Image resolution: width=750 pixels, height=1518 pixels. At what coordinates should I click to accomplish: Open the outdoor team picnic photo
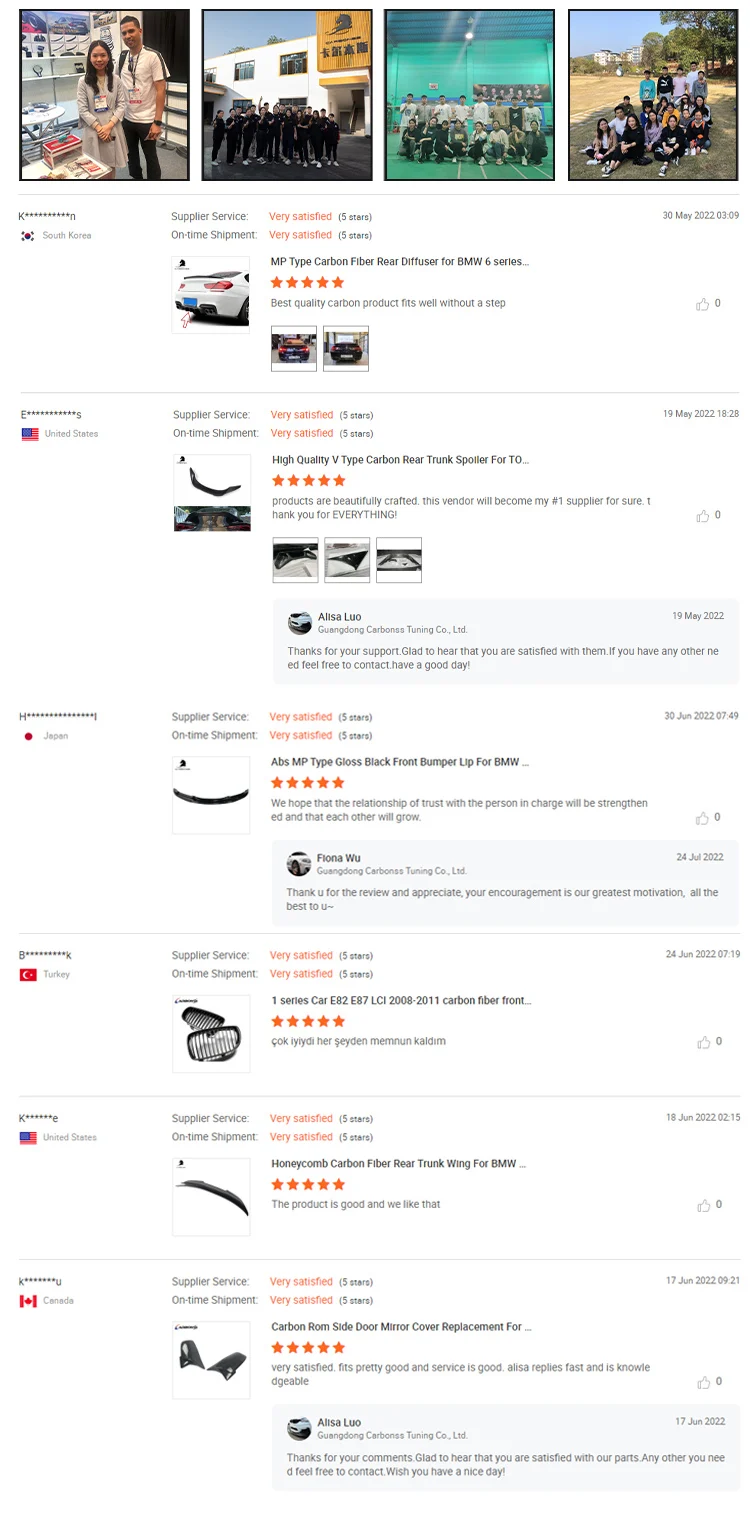coord(653,95)
